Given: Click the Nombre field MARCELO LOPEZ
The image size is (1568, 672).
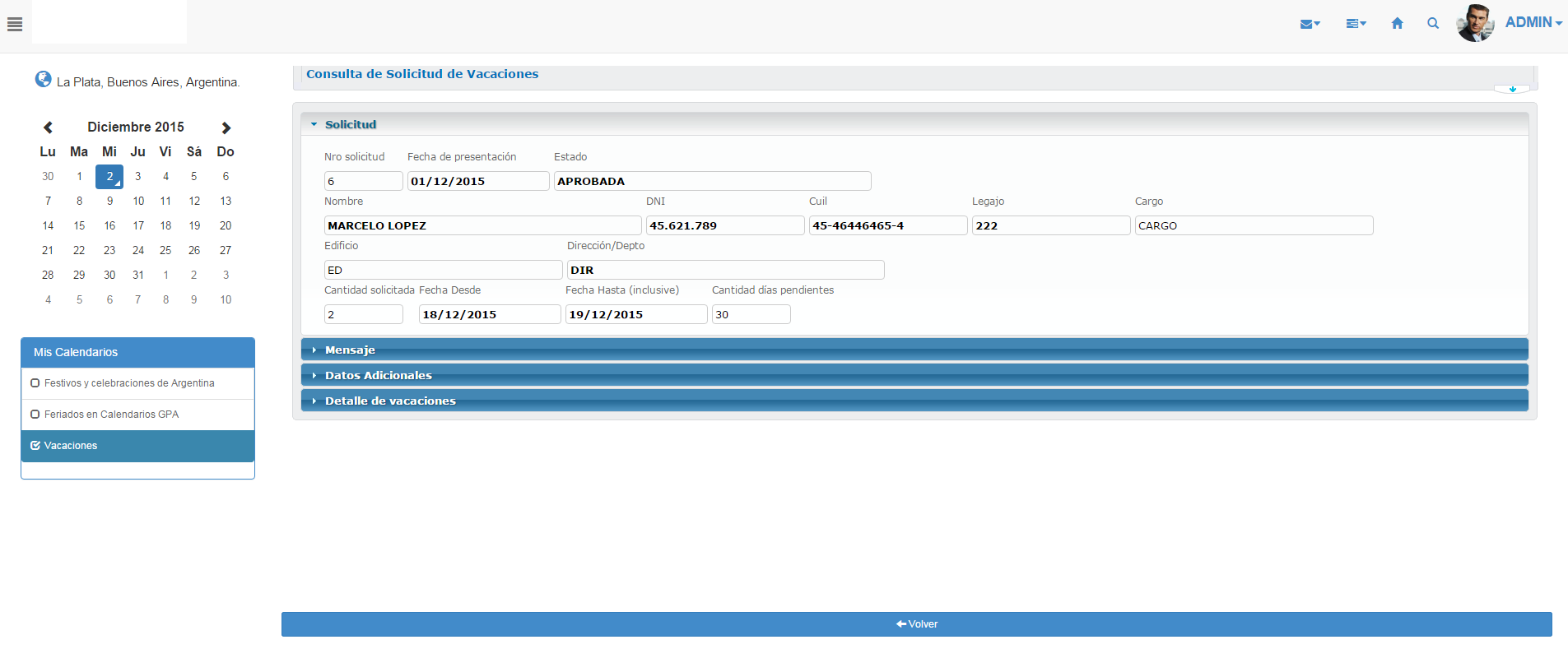Looking at the screenshot, I should 483,225.
